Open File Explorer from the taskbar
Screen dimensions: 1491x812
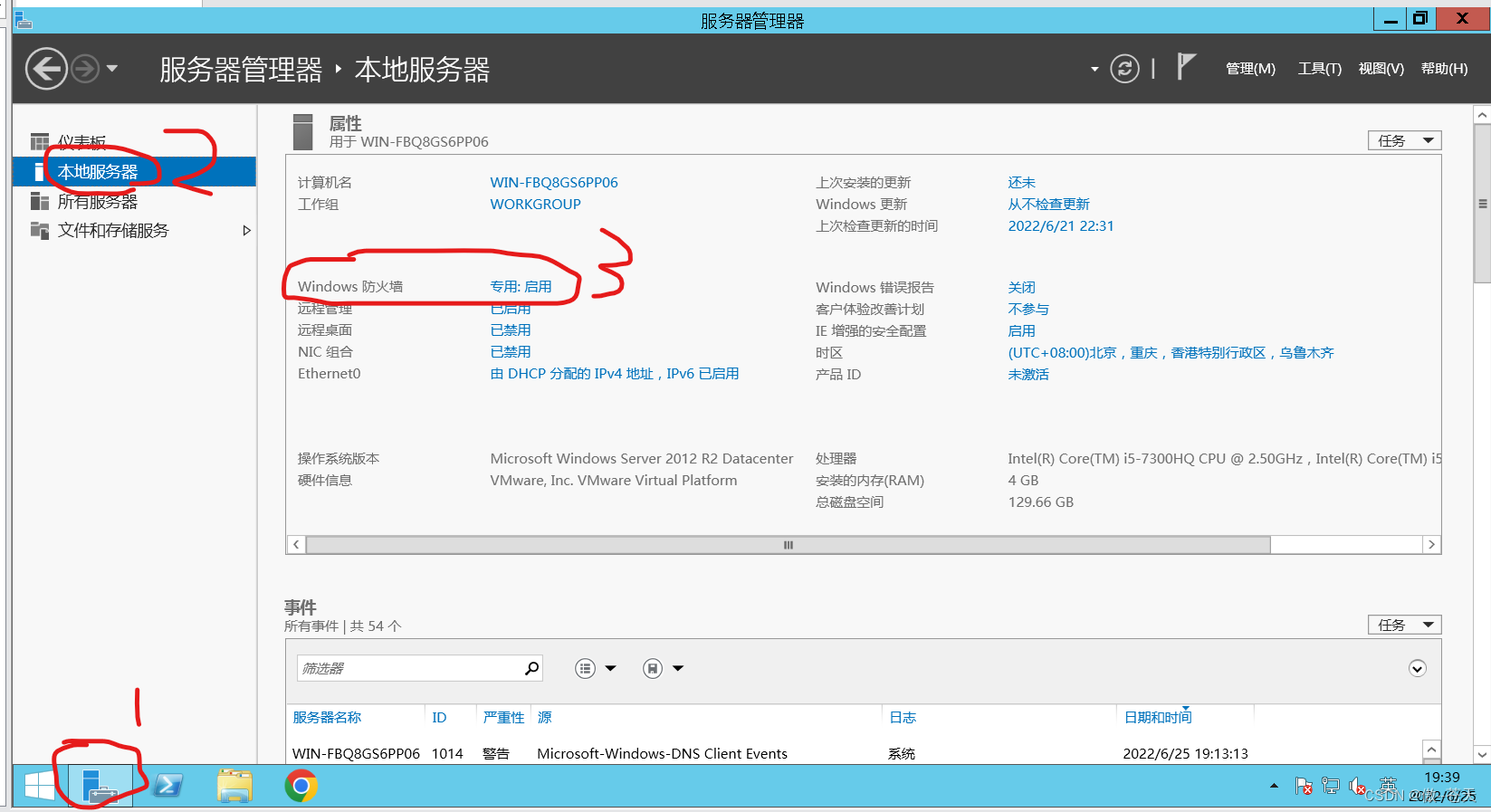pos(234,786)
